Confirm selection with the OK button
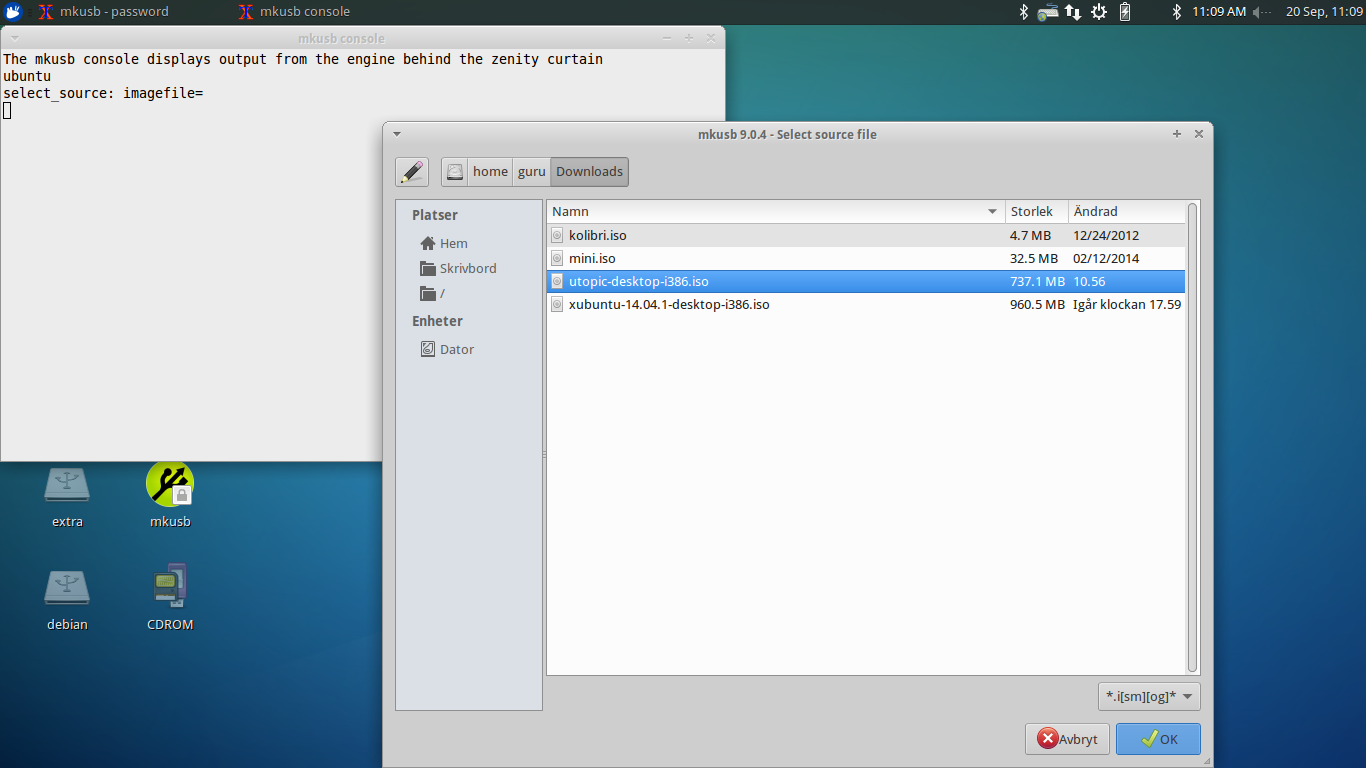1366x768 pixels. coord(1158,740)
